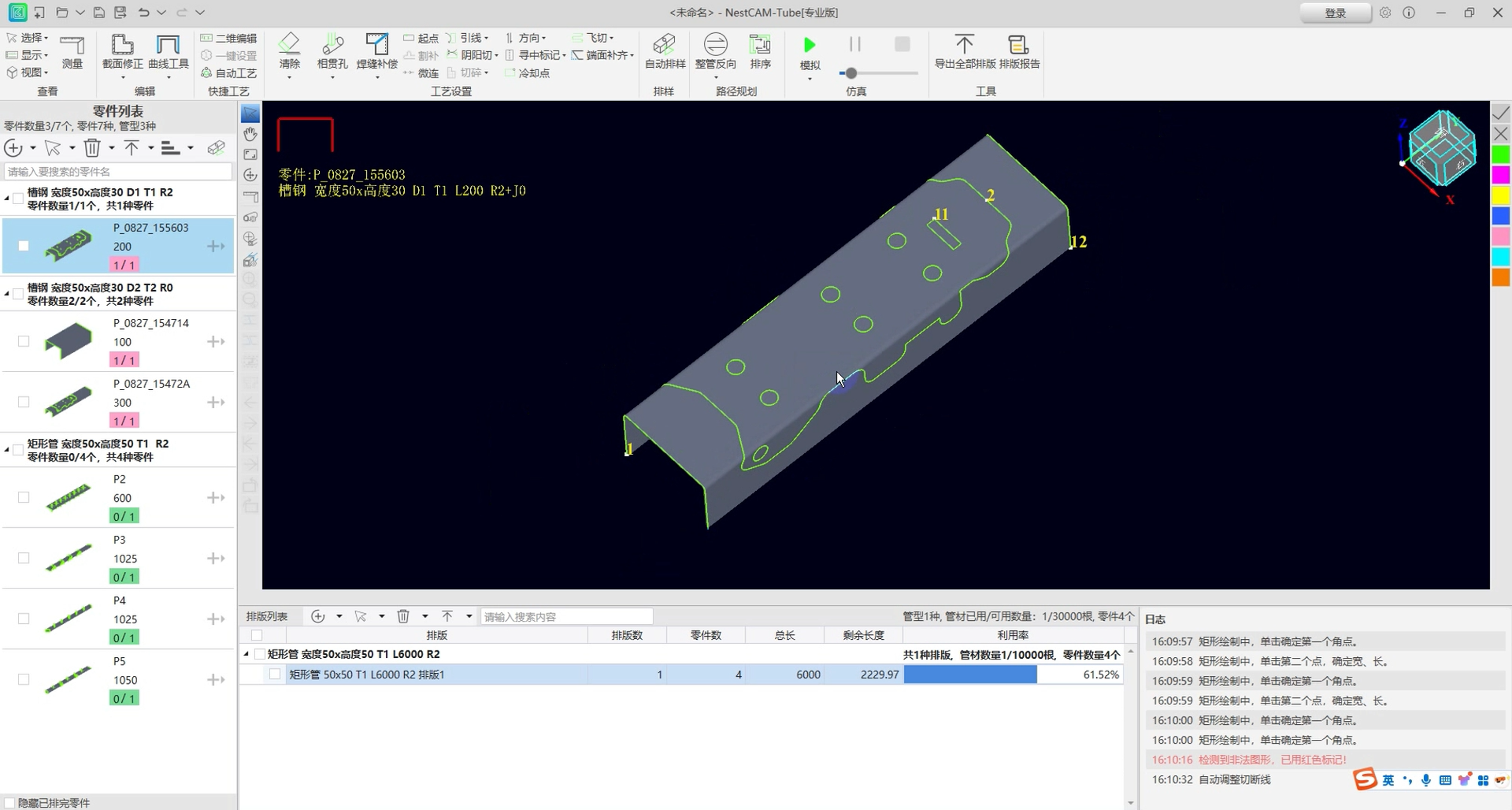Click 自动工艺 auto process
1512x810 pixels.
[x=228, y=73]
